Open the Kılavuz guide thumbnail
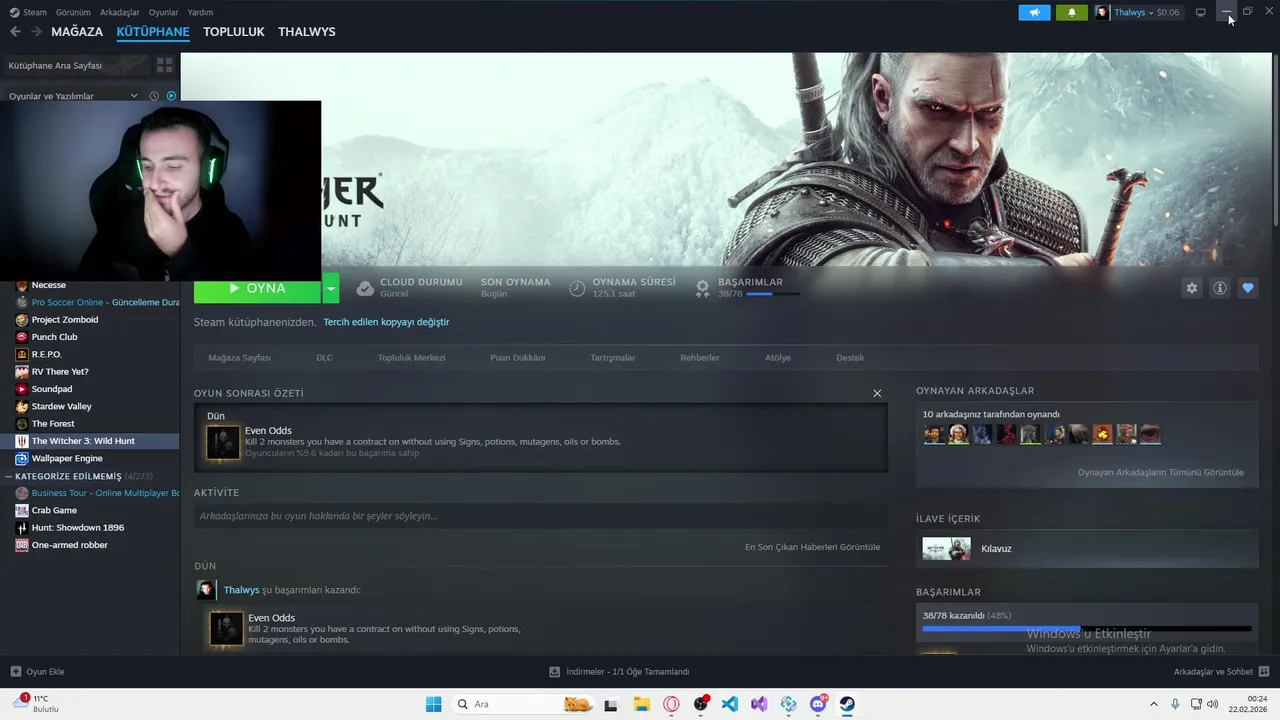 point(946,548)
